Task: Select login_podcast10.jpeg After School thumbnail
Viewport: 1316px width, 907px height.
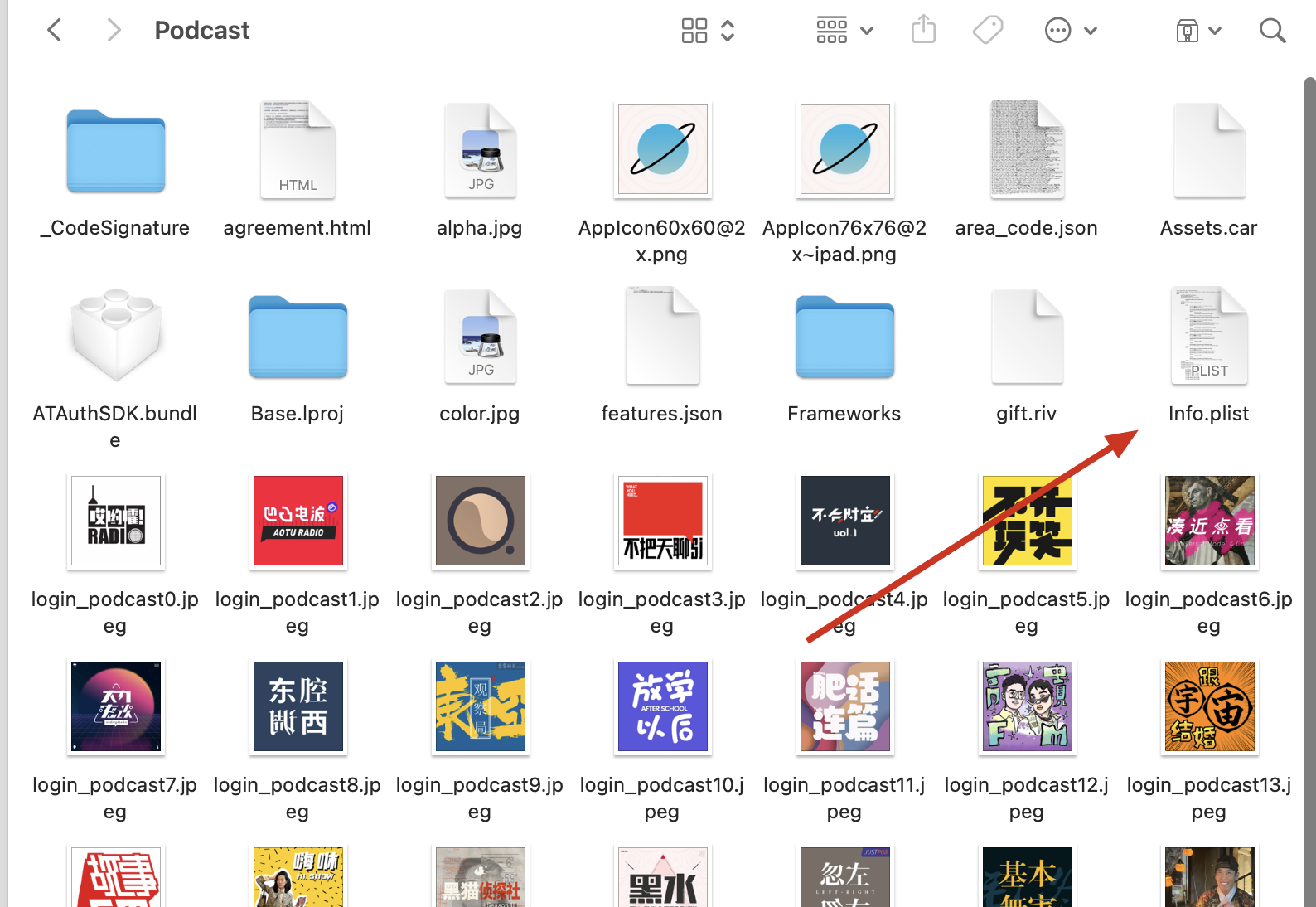Action: click(x=662, y=706)
